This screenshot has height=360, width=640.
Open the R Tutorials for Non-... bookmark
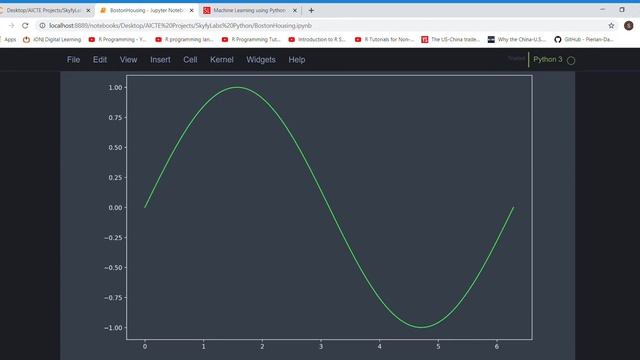click(x=384, y=39)
